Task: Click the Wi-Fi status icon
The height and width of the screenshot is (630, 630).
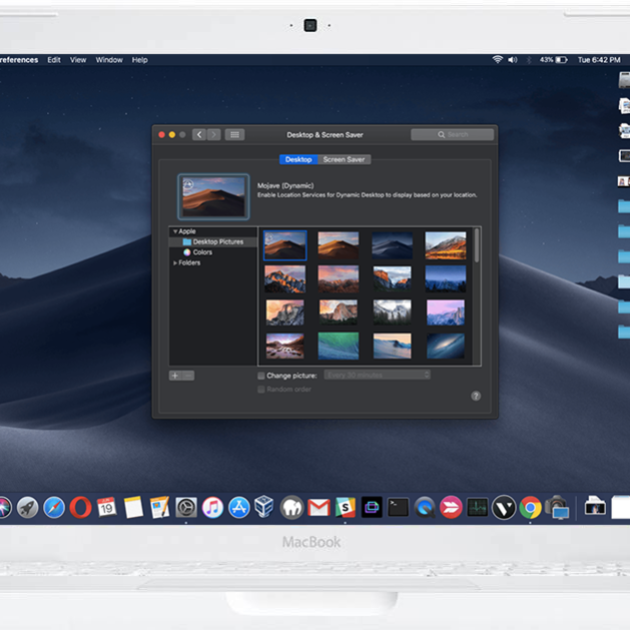Action: [497, 60]
